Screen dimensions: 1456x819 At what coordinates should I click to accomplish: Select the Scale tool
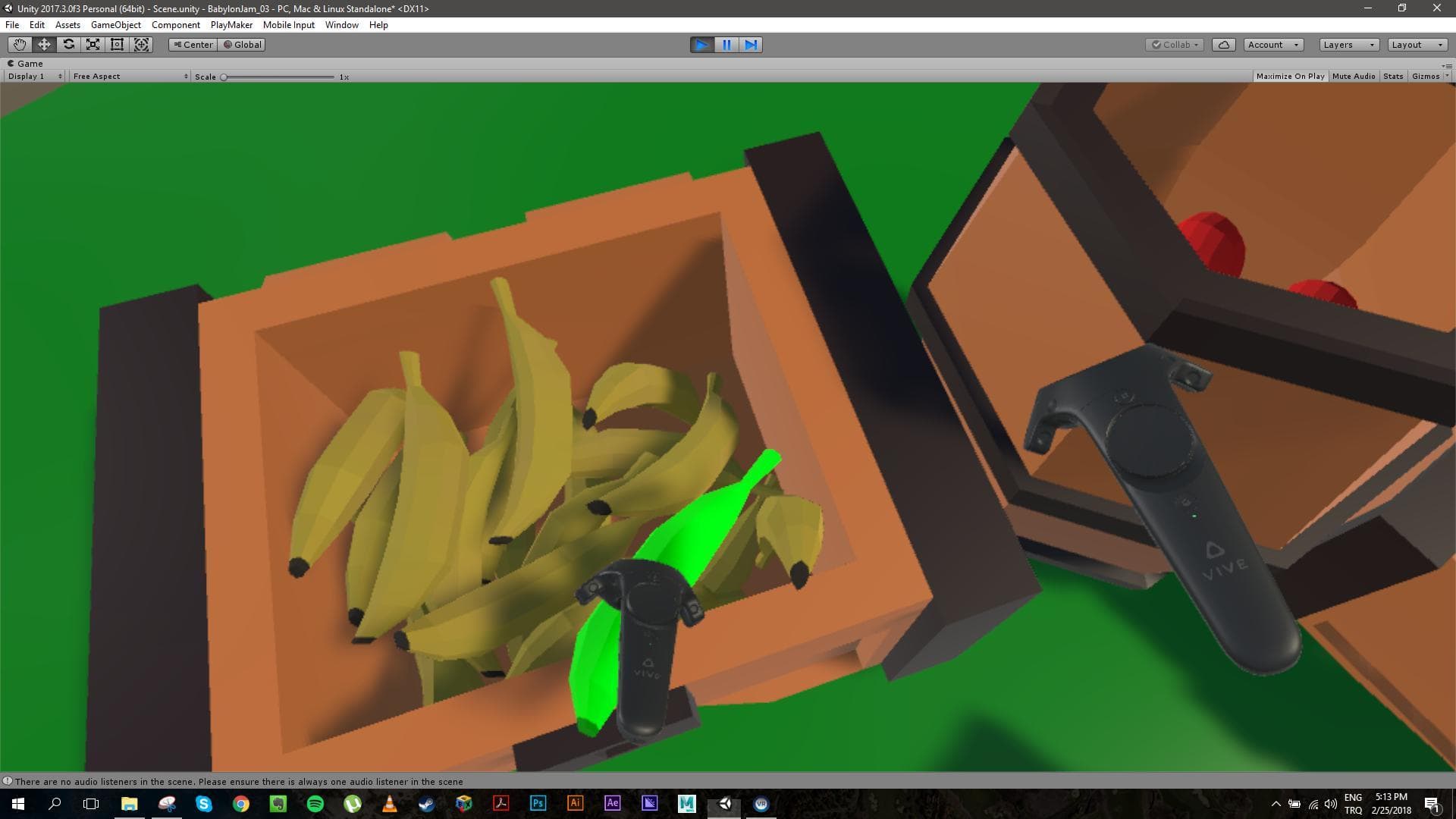point(93,45)
